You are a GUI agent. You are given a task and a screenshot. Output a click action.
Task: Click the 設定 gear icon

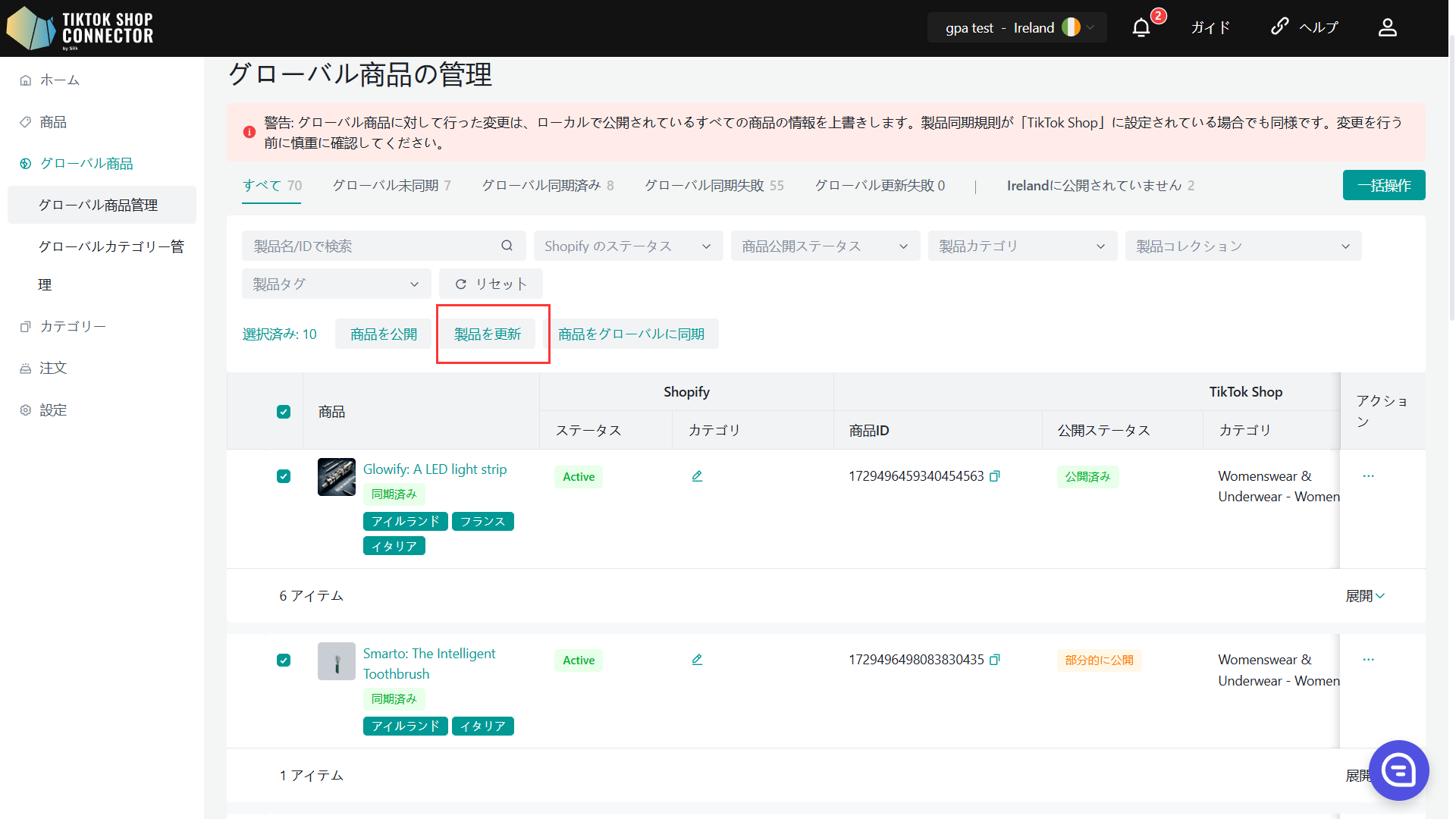(x=26, y=410)
